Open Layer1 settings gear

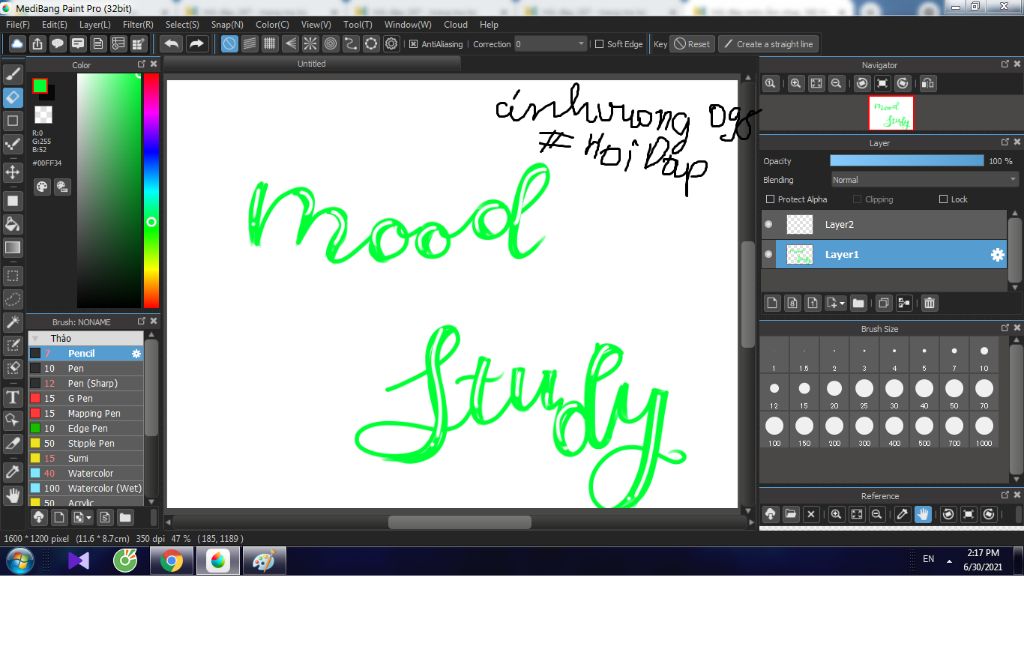pos(997,255)
